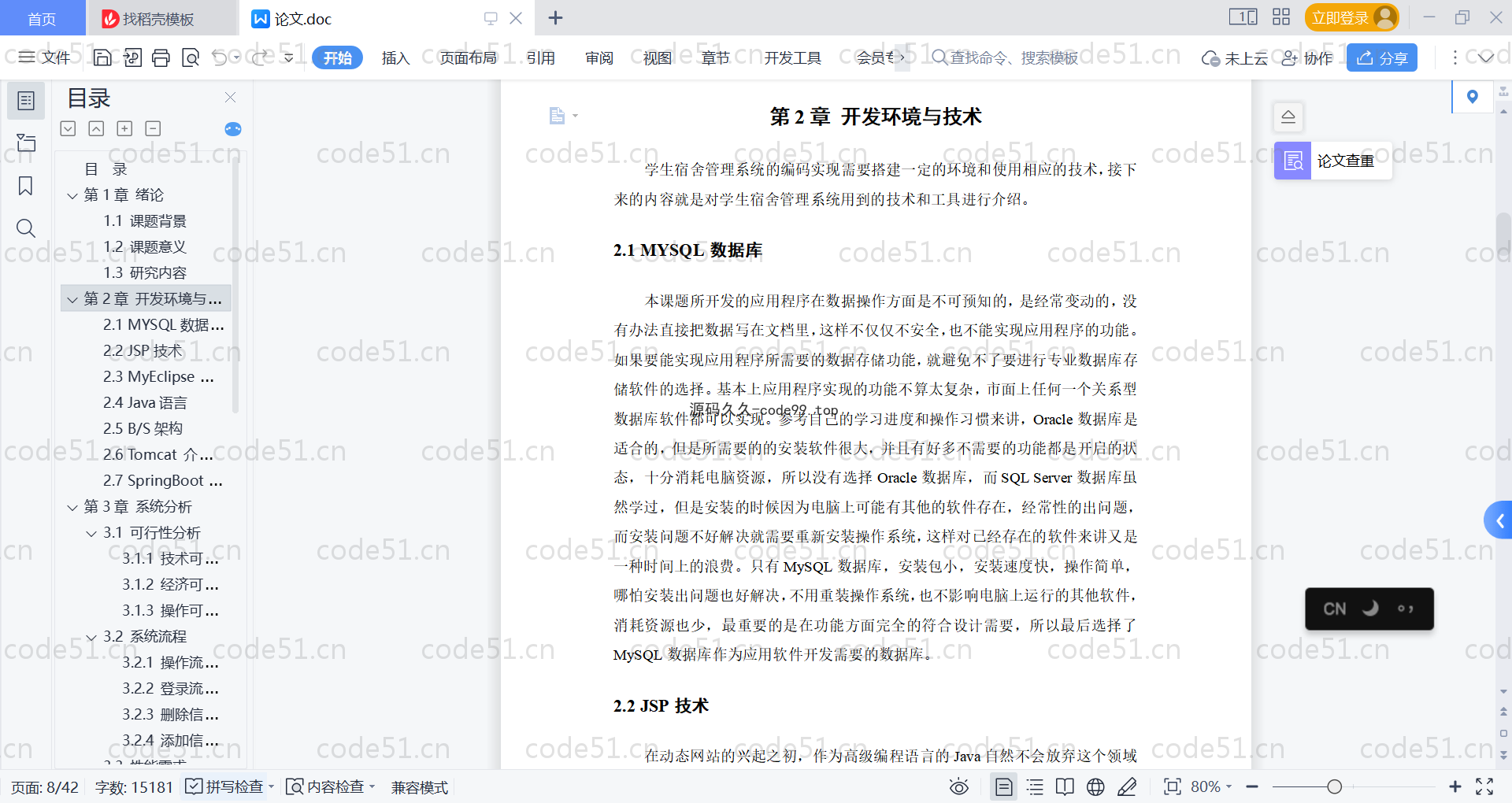This screenshot has width=1512, height=803.
Task: Click the 论文查重 button
Action: click(1332, 161)
